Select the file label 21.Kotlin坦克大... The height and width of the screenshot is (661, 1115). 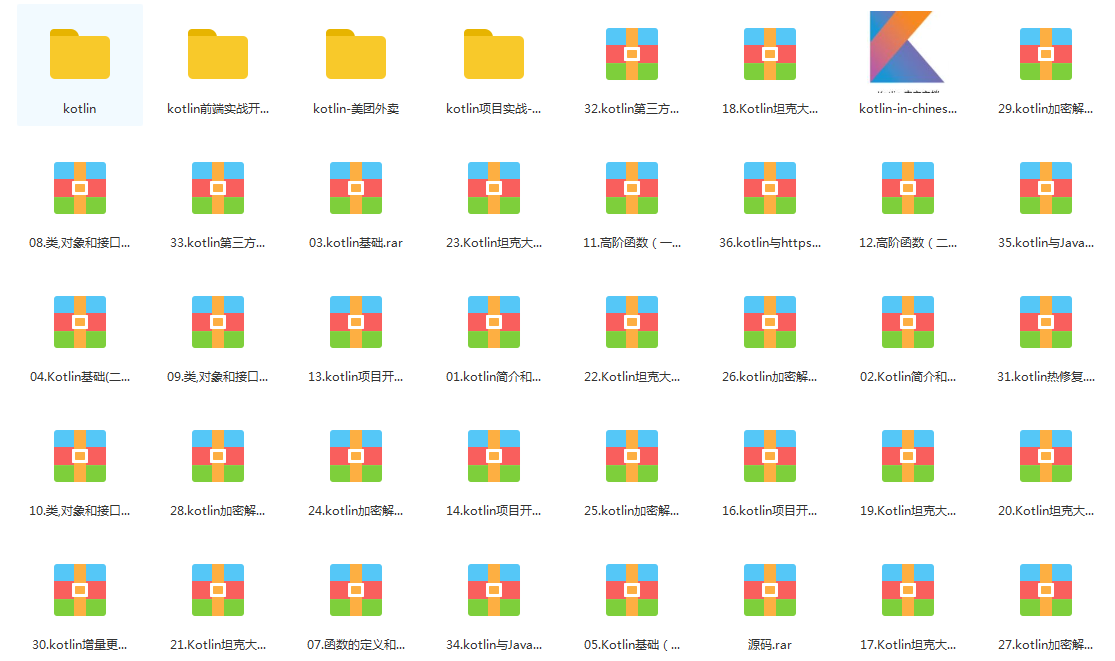218,645
